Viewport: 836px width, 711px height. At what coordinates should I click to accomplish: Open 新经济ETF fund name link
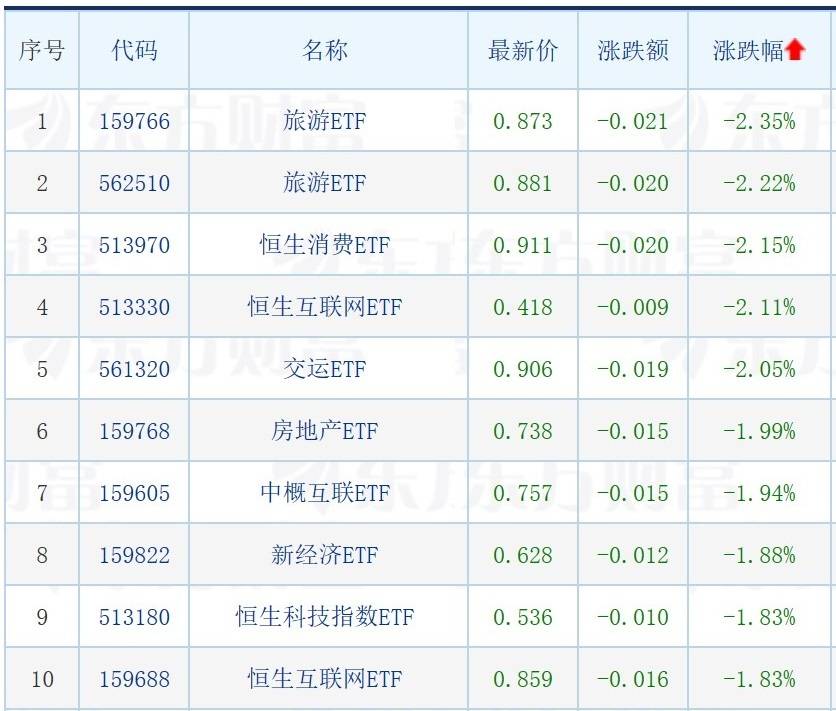pos(325,555)
